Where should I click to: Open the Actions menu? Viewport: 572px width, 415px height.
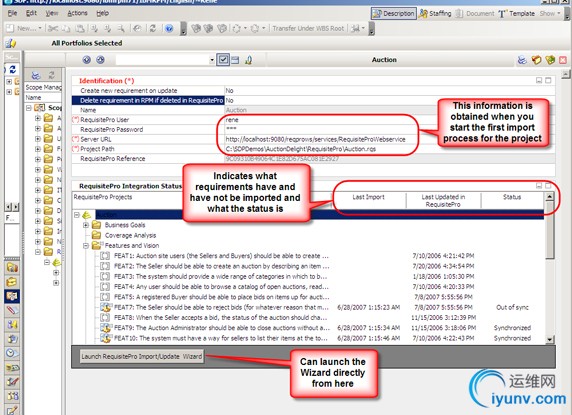[x=77, y=13]
